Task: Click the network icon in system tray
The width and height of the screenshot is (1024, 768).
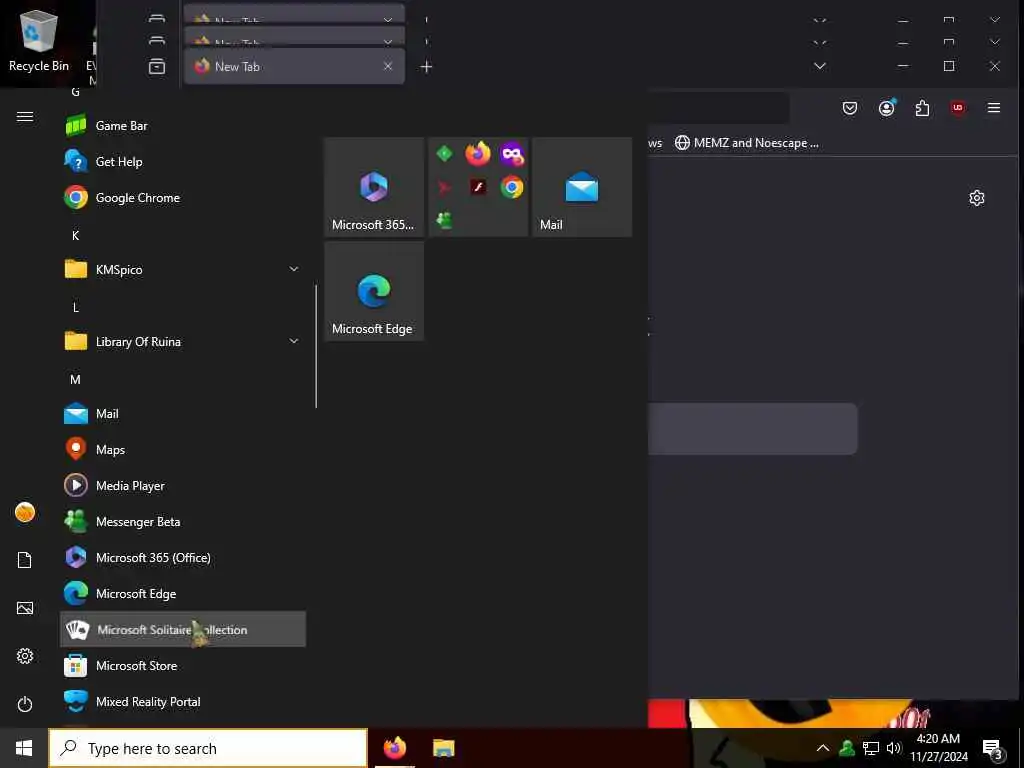Action: point(871,748)
